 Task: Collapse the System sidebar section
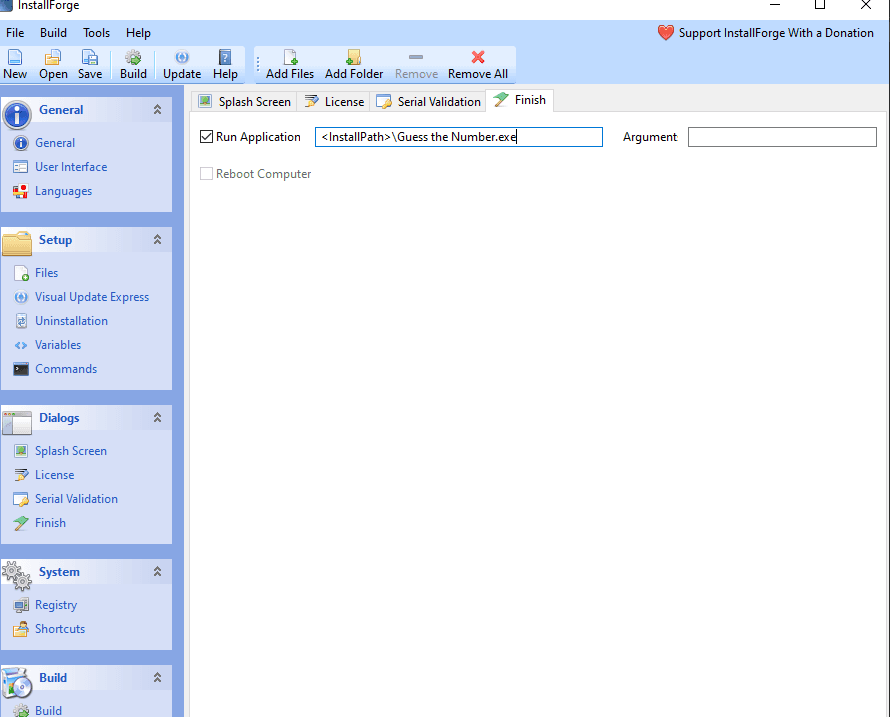coord(157,572)
